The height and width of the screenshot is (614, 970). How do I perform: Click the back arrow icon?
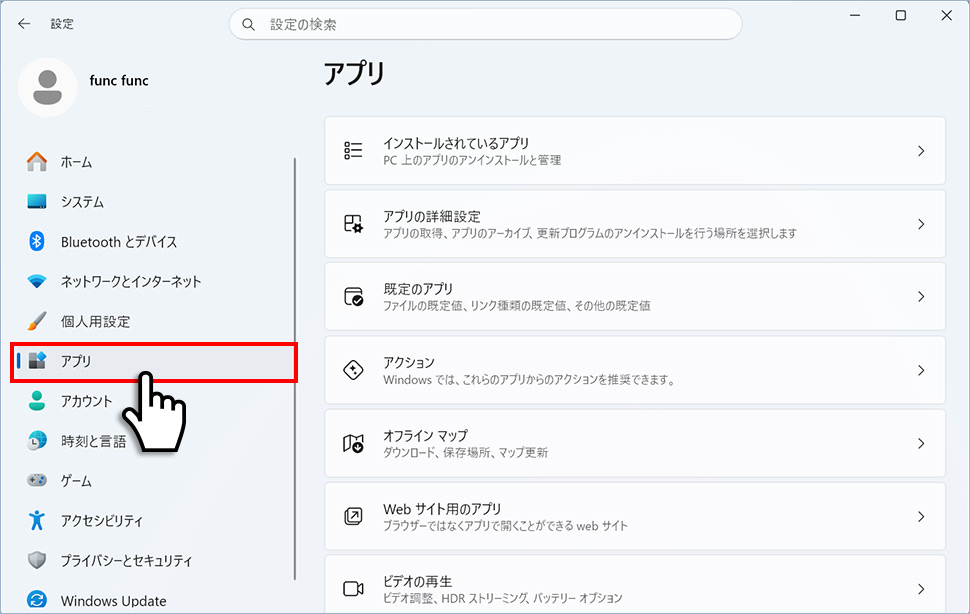[x=24, y=24]
